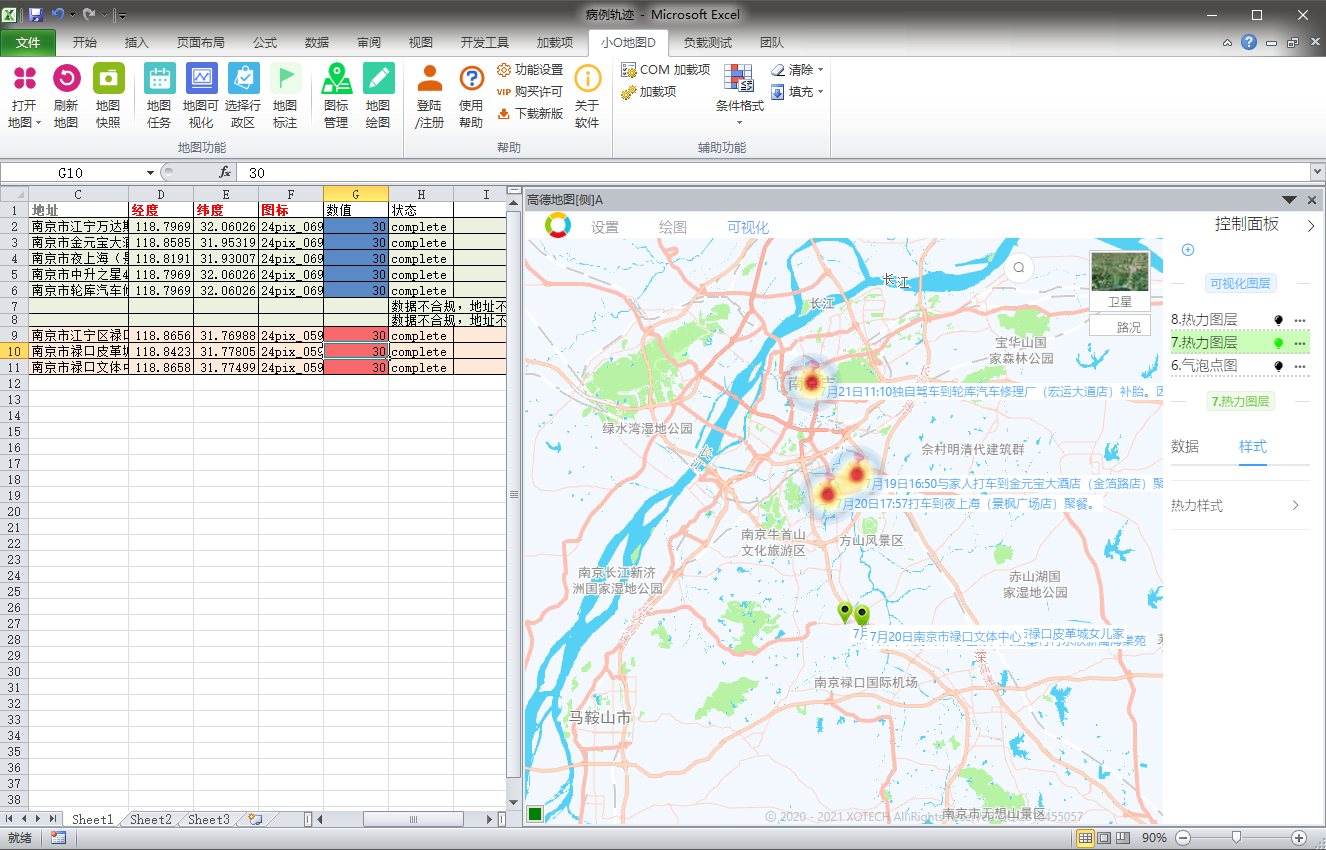Viewport: 1326px width, 850px height.
Task: Click zoom in plus button
Action: click(x=1299, y=837)
